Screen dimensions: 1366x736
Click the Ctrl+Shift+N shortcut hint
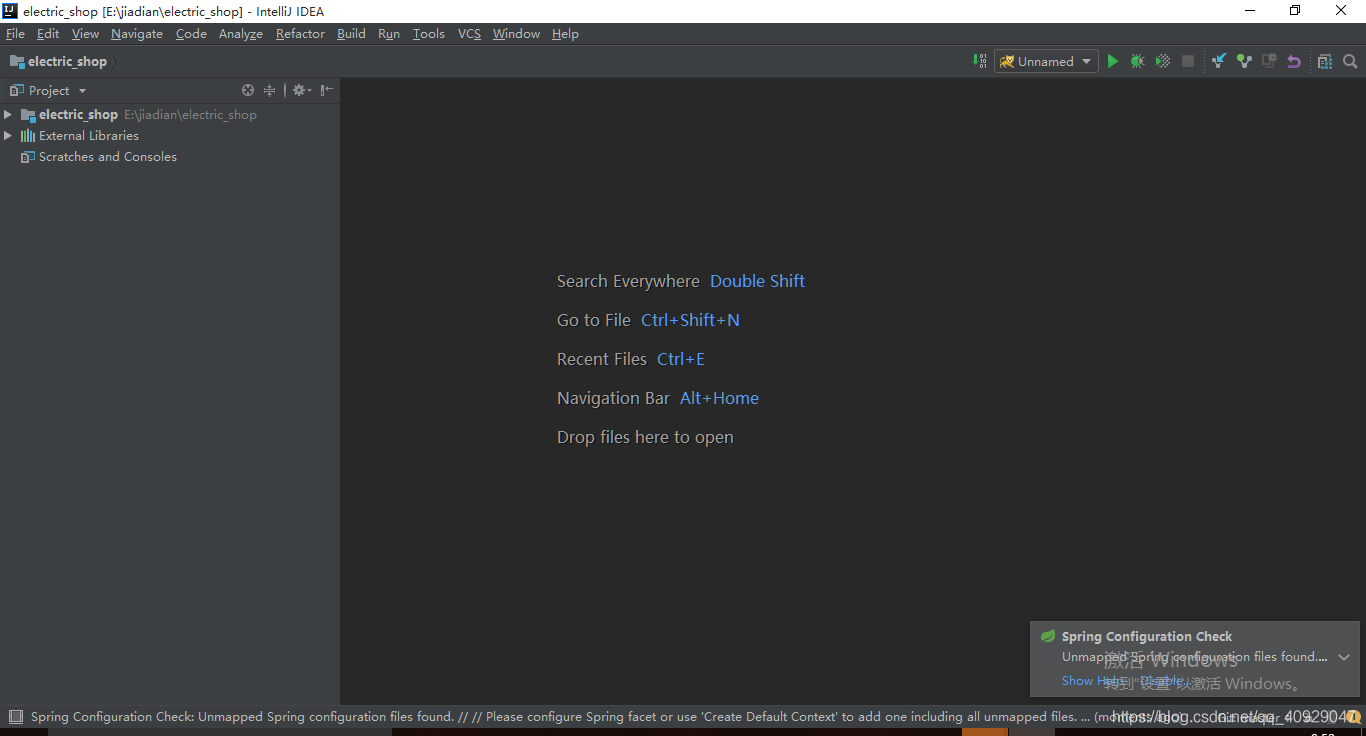tap(690, 320)
